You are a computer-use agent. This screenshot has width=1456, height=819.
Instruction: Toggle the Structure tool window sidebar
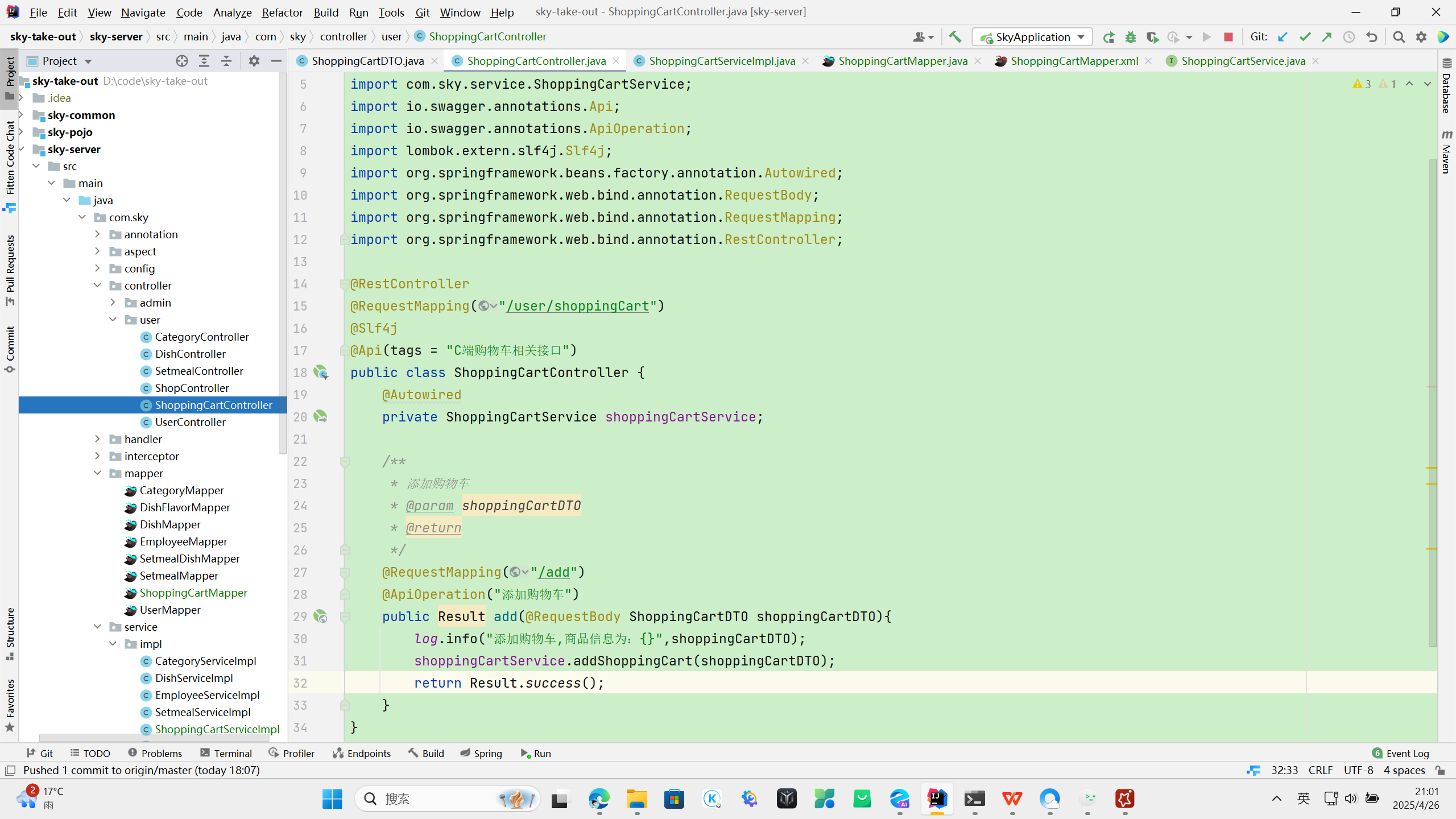pyautogui.click(x=10, y=633)
